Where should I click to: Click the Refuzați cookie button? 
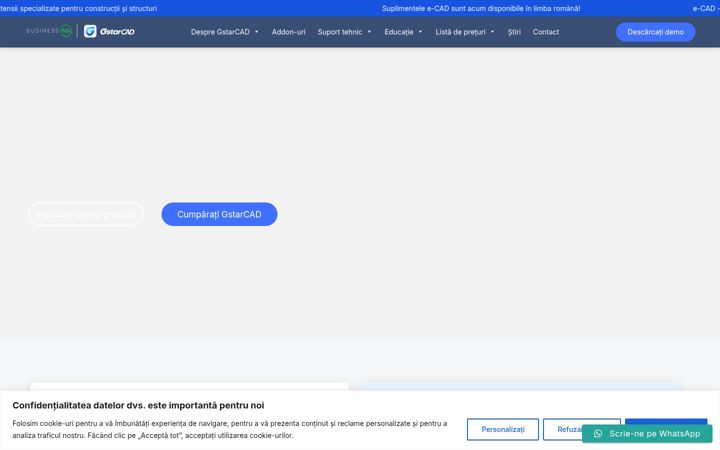562,429
